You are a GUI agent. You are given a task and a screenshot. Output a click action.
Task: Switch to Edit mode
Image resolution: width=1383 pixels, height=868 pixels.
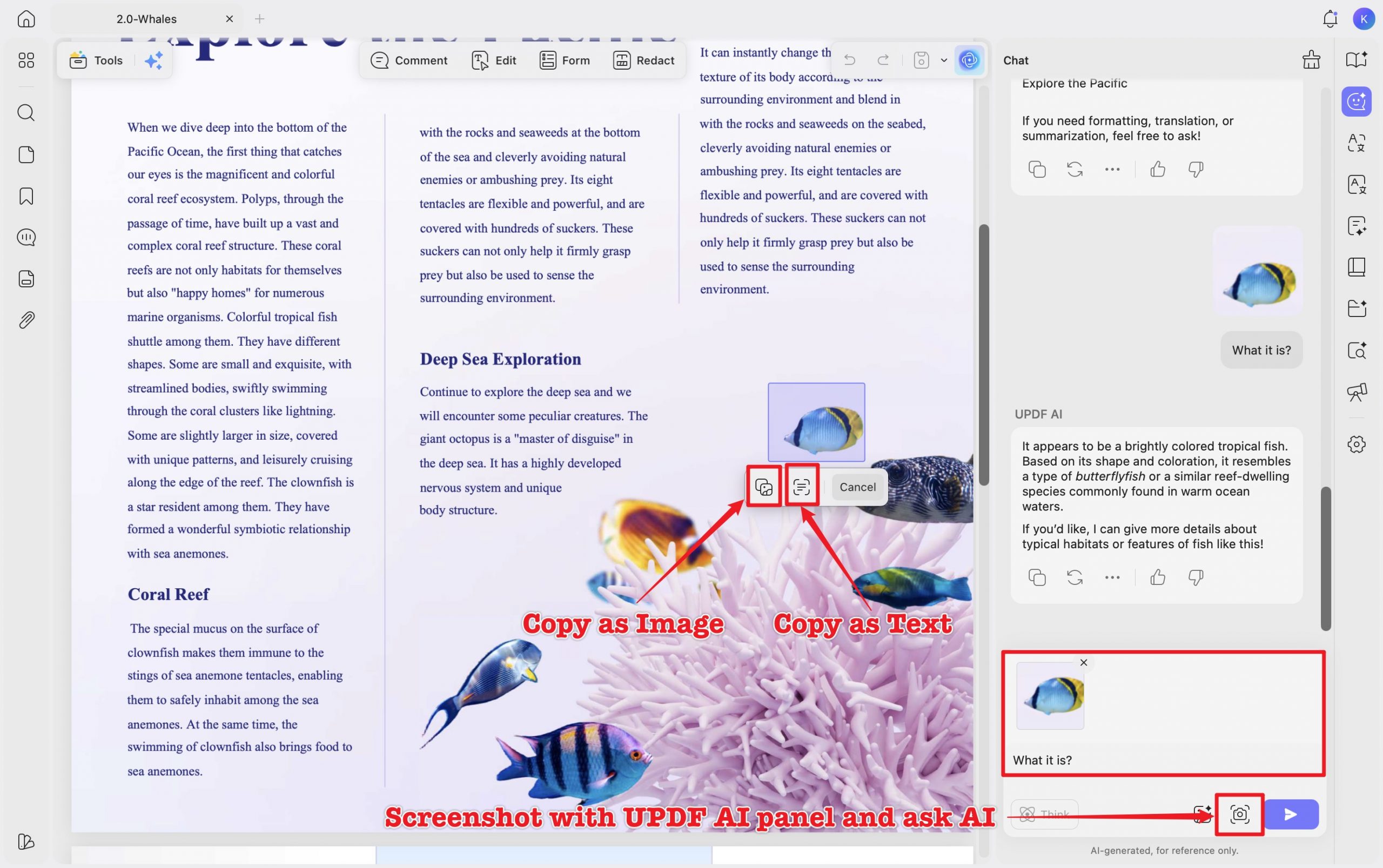pyautogui.click(x=494, y=60)
